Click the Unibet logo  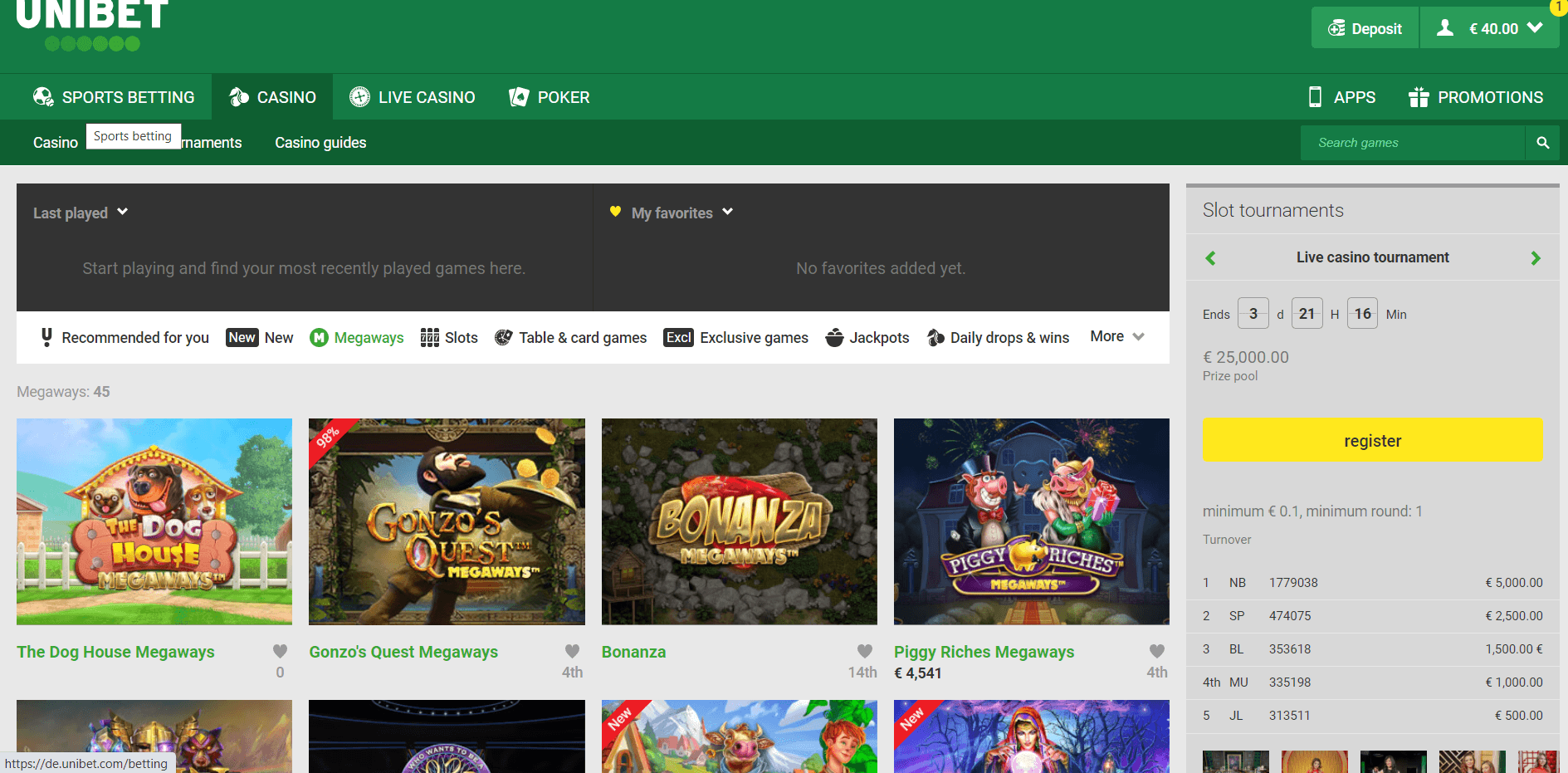click(x=92, y=25)
